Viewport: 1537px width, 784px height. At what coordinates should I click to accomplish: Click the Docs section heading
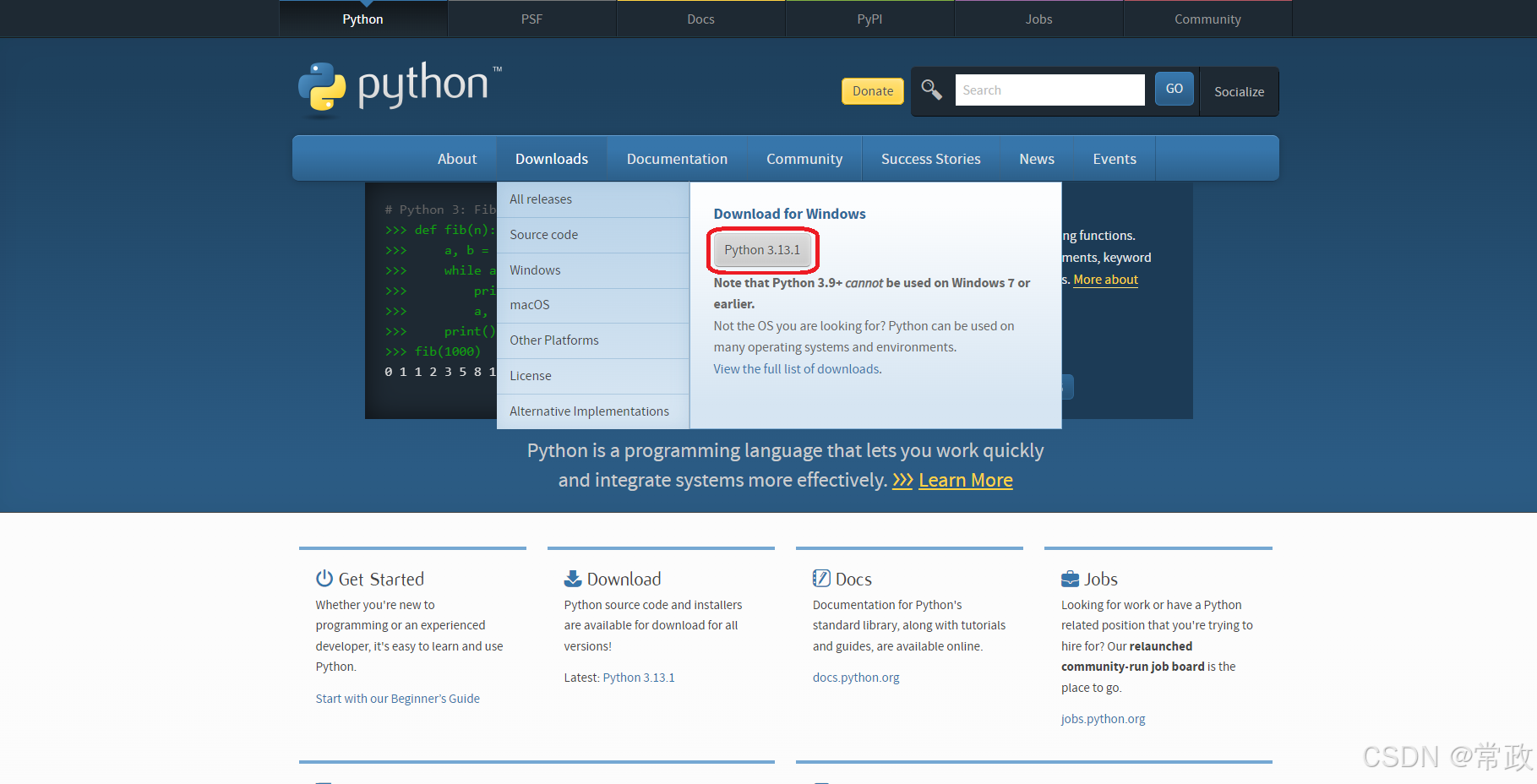coord(853,579)
